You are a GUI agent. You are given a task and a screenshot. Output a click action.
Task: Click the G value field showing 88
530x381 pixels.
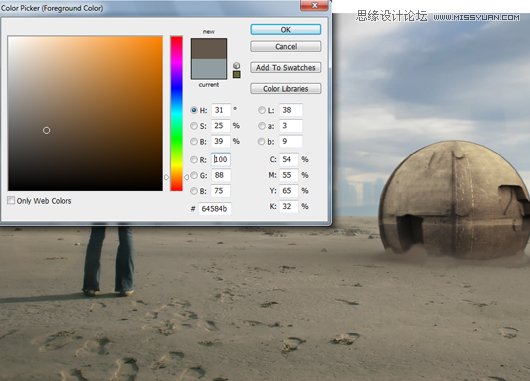tap(221, 175)
